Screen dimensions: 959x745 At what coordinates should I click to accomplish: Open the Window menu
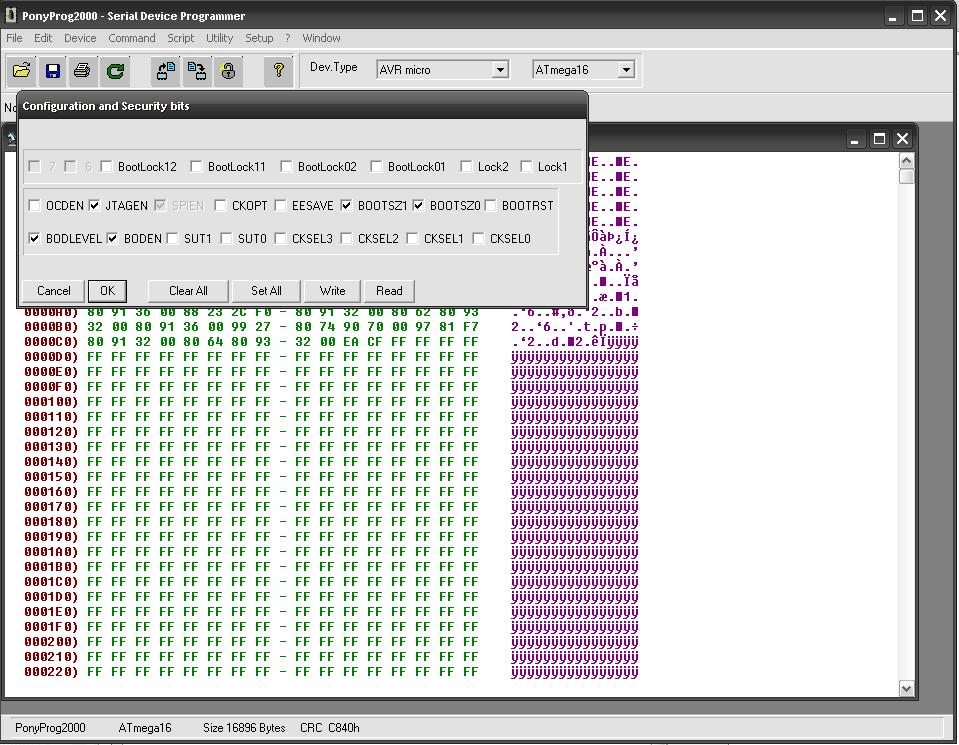(321, 38)
